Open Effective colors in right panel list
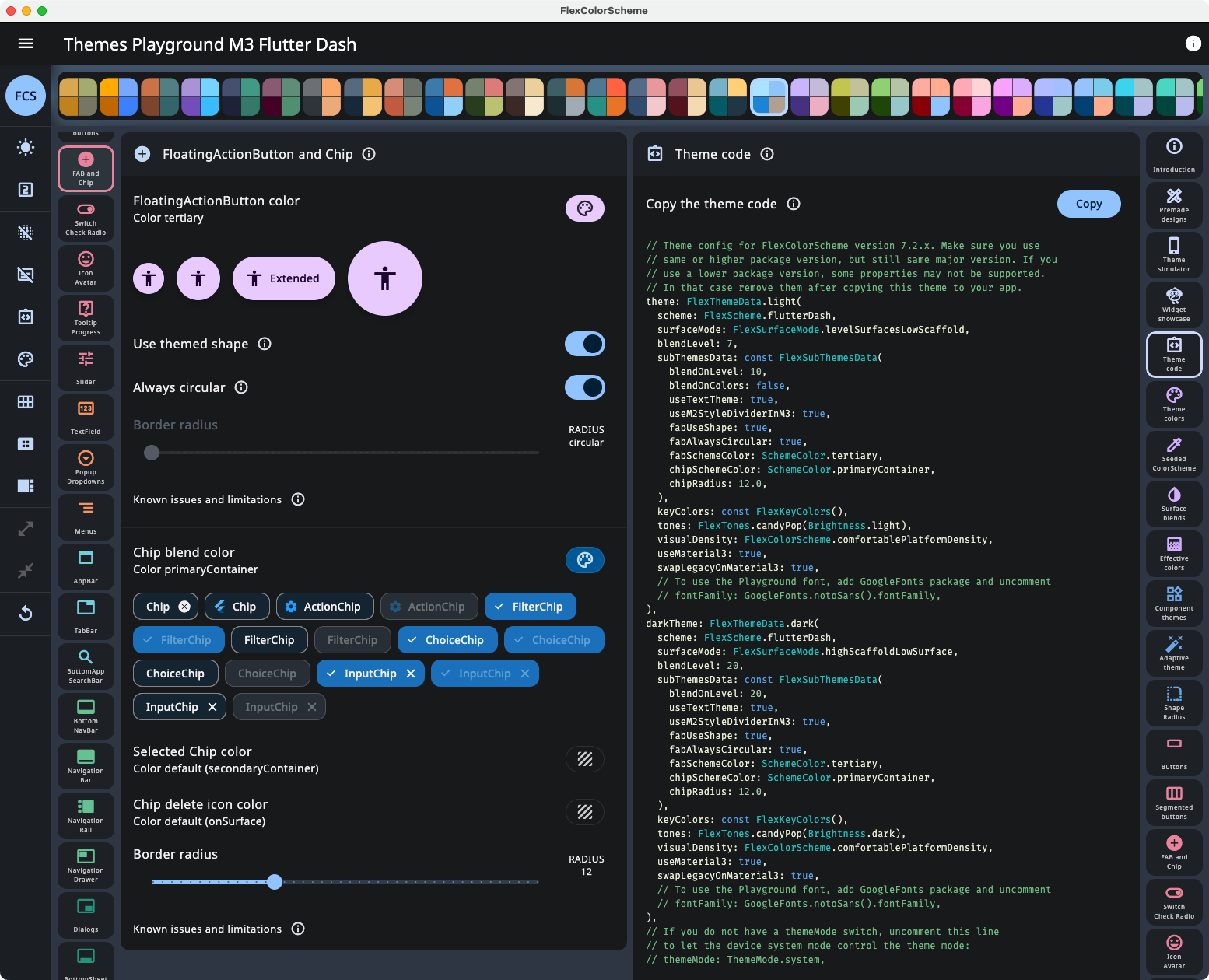Image resolution: width=1209 pixels, height=980 pixels. pyautogui.click(x=1174, y=553)
